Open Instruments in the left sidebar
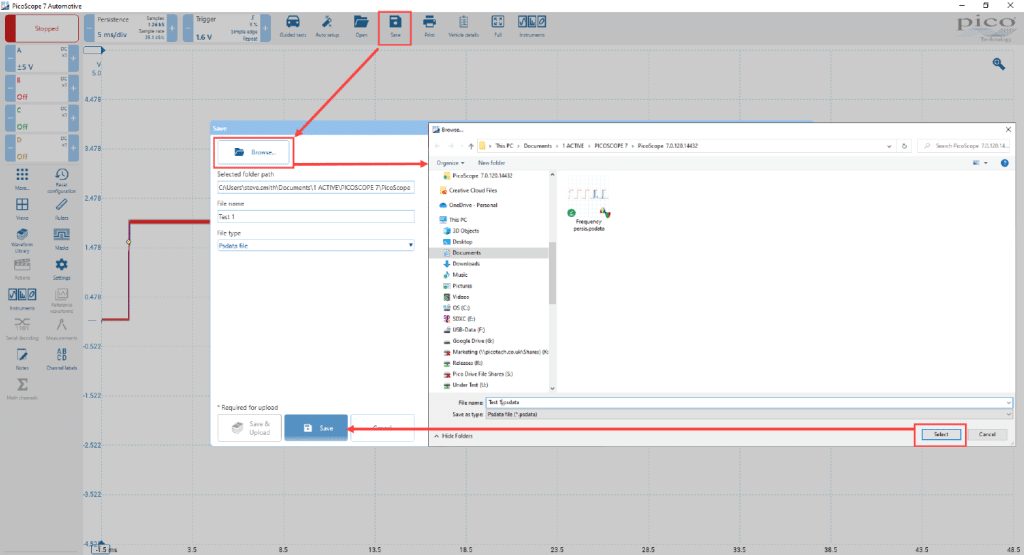Image resolution: width=1024 pixels, height=555 pixels. tap(22, 298)
